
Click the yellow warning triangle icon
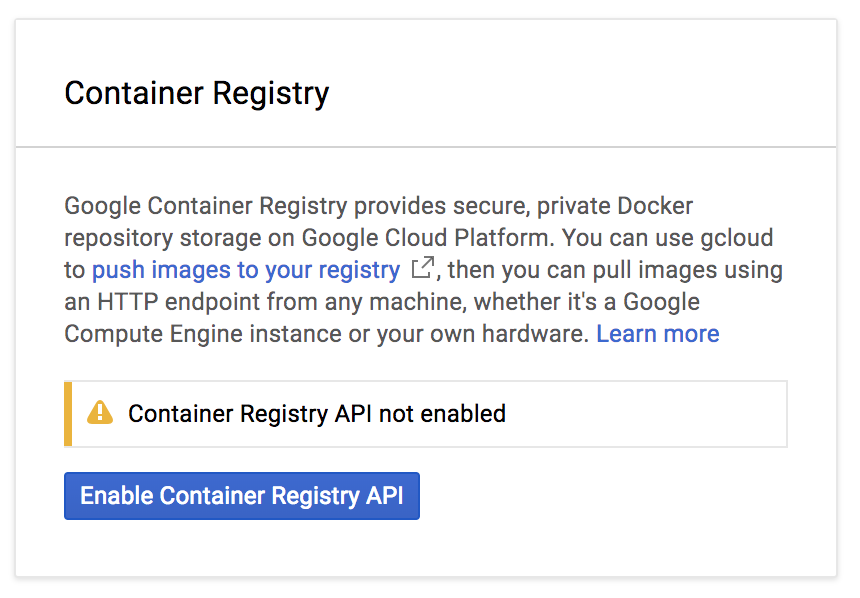tap(100, 412)
